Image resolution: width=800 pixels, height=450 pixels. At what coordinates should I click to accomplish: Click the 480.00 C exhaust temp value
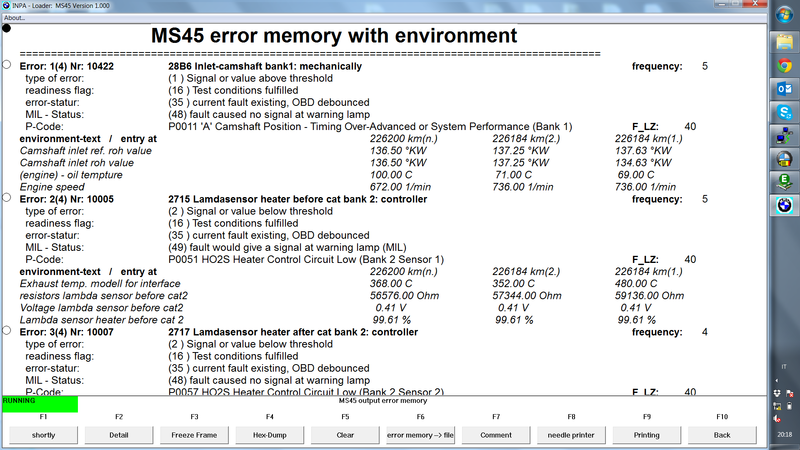pyautogui.click(x=636, y=284)
